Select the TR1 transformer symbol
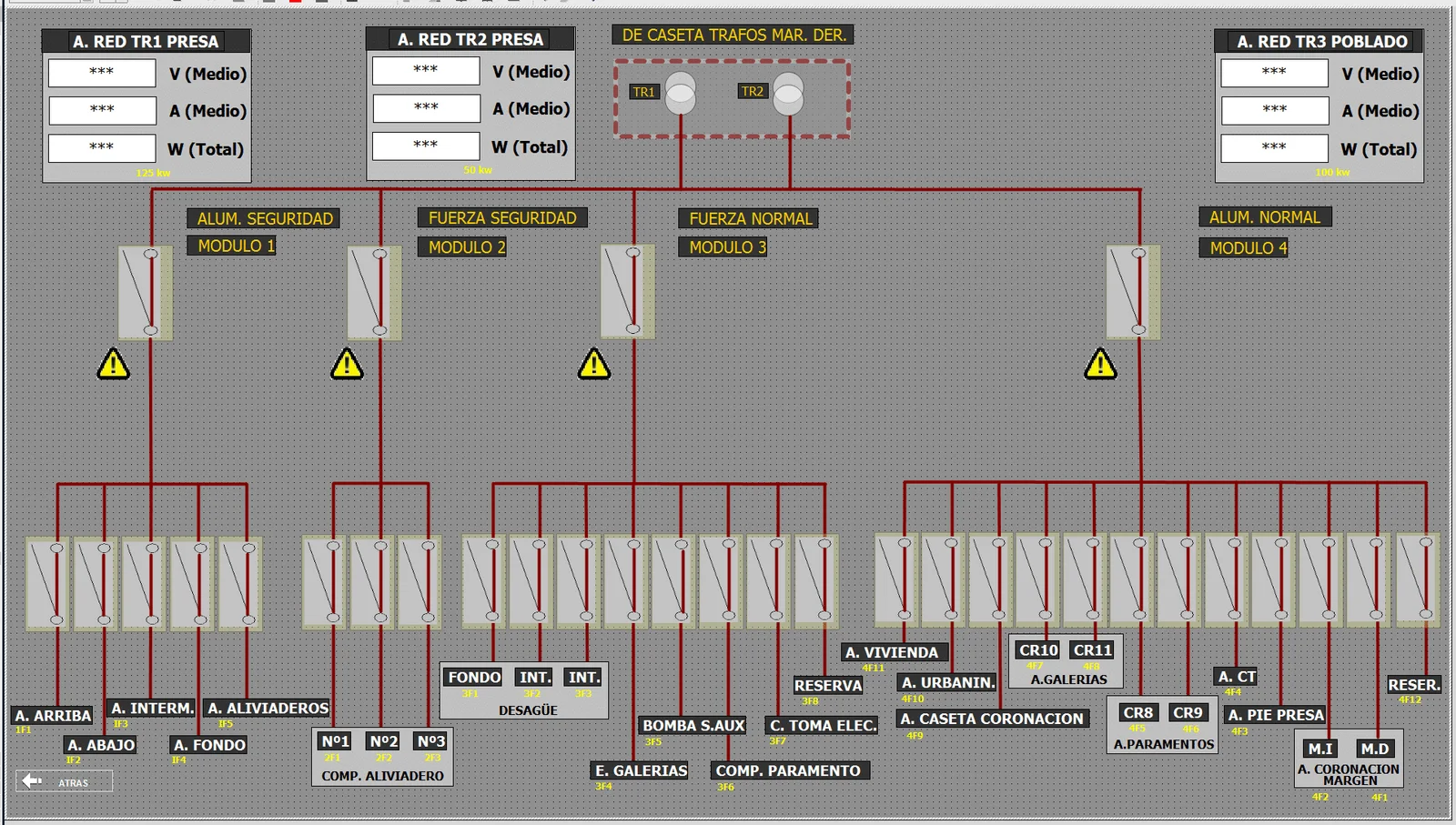 click(x=681, y=94)
